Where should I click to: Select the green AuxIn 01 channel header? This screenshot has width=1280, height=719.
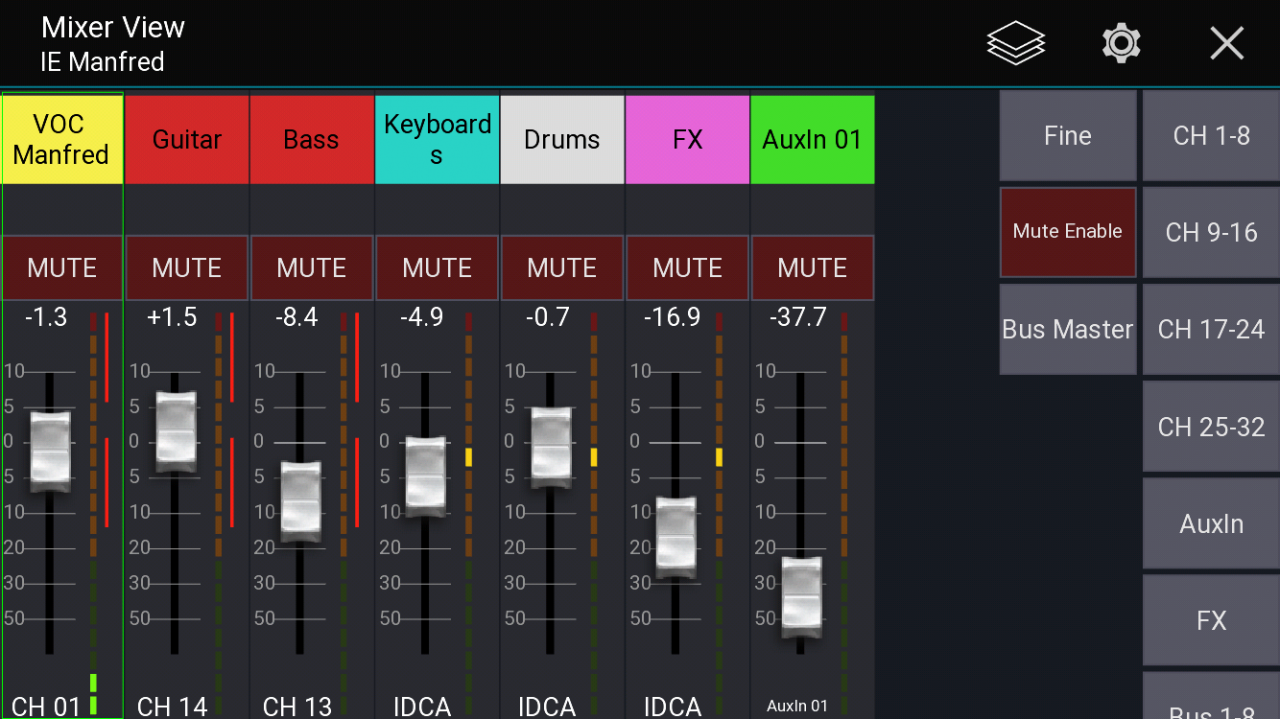pos(812,140)
